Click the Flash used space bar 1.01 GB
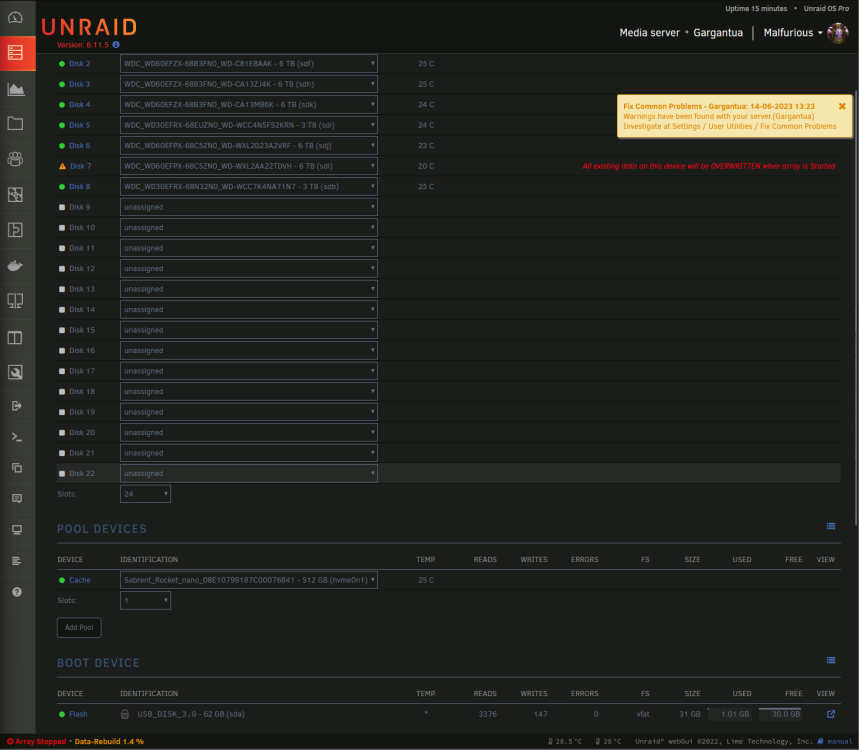 tap(730, 714)
